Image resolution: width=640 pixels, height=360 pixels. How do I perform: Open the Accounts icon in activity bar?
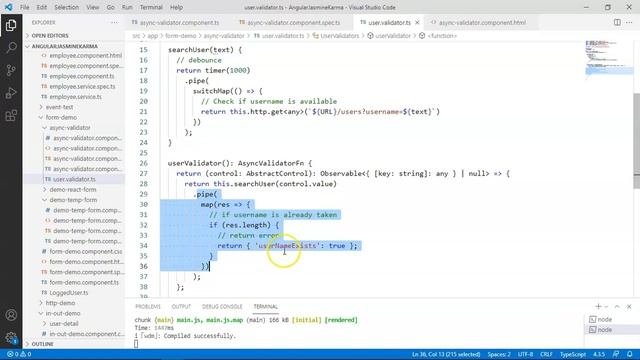11,315
